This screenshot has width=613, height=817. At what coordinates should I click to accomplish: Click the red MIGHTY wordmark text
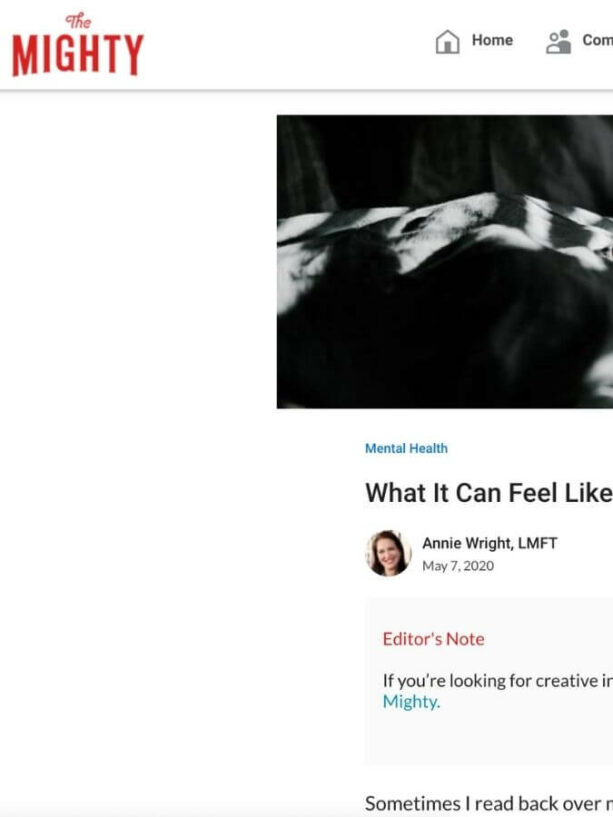[78, 55]
